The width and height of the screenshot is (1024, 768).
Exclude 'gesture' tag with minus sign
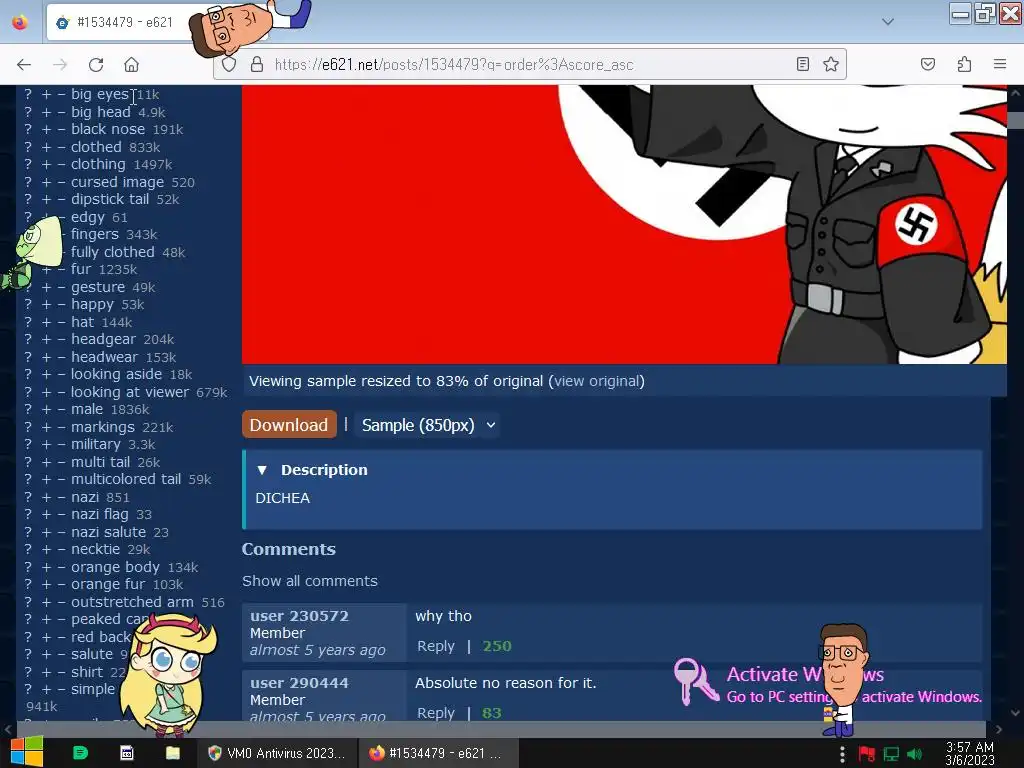[61, 287]
